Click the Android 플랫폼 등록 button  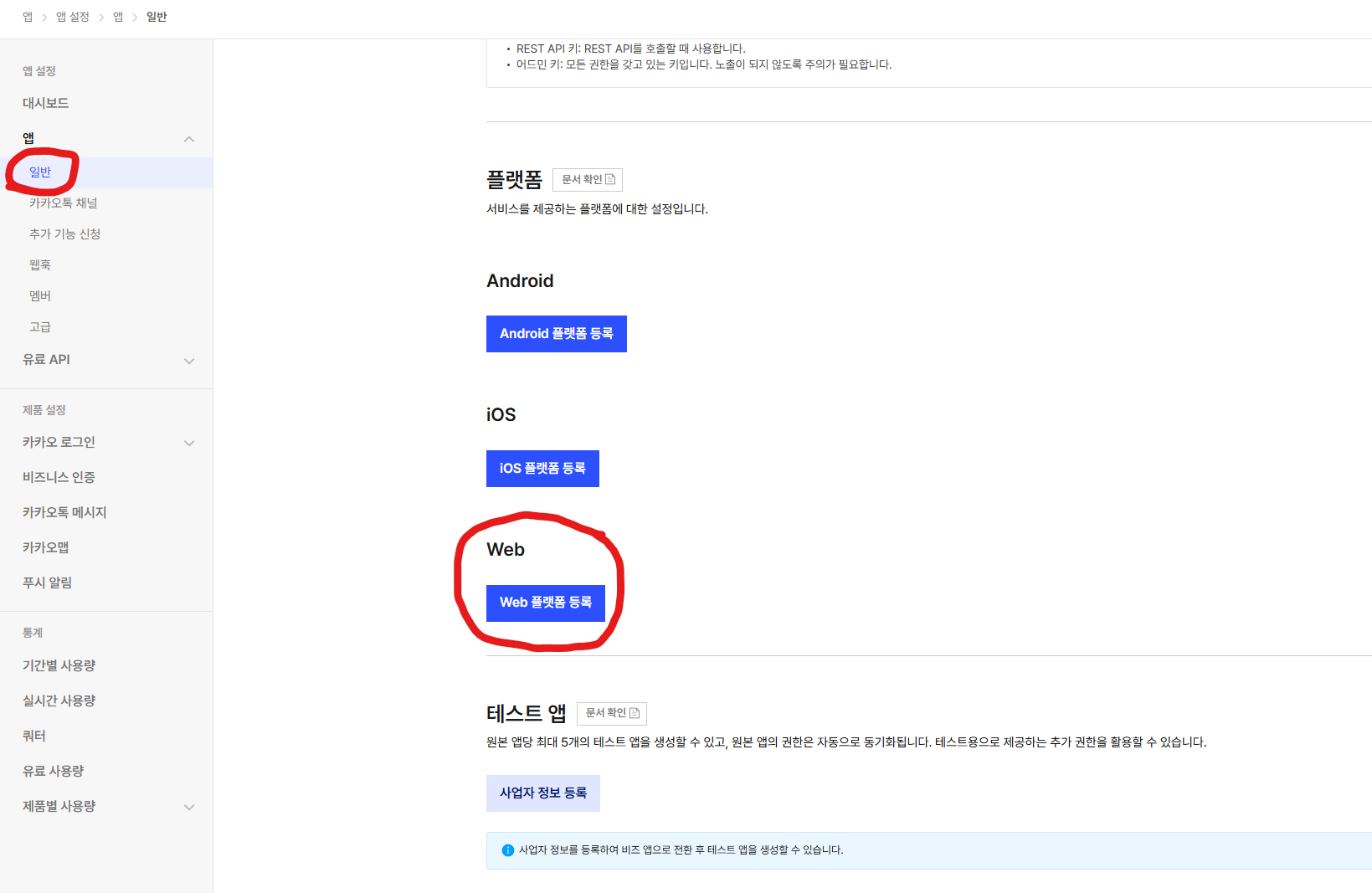pyautogui.click(x=557, y=334)
